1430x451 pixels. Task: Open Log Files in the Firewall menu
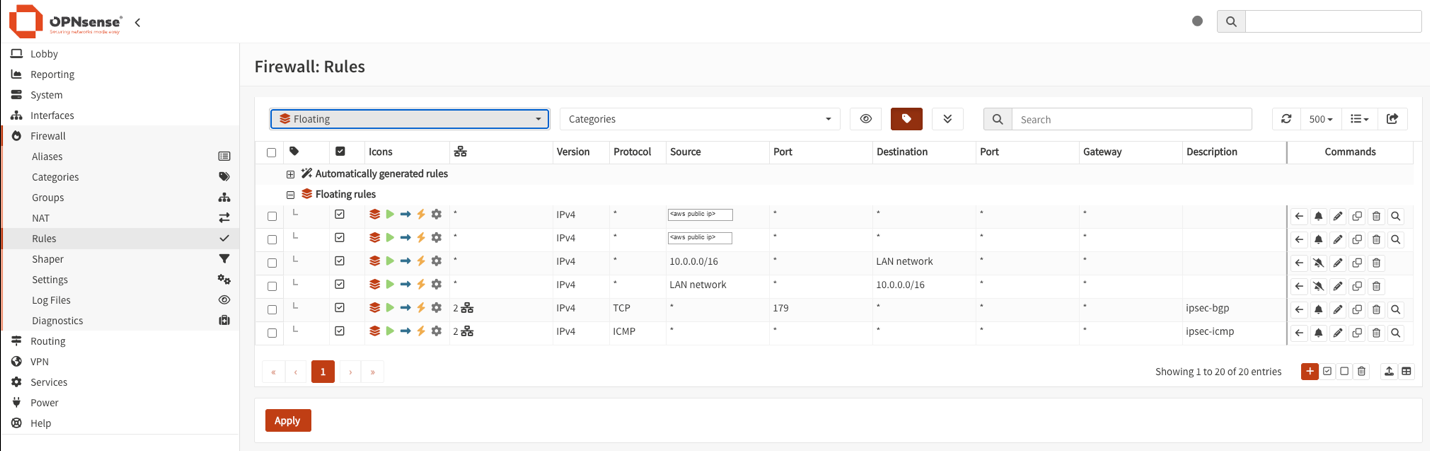(120, 300)
